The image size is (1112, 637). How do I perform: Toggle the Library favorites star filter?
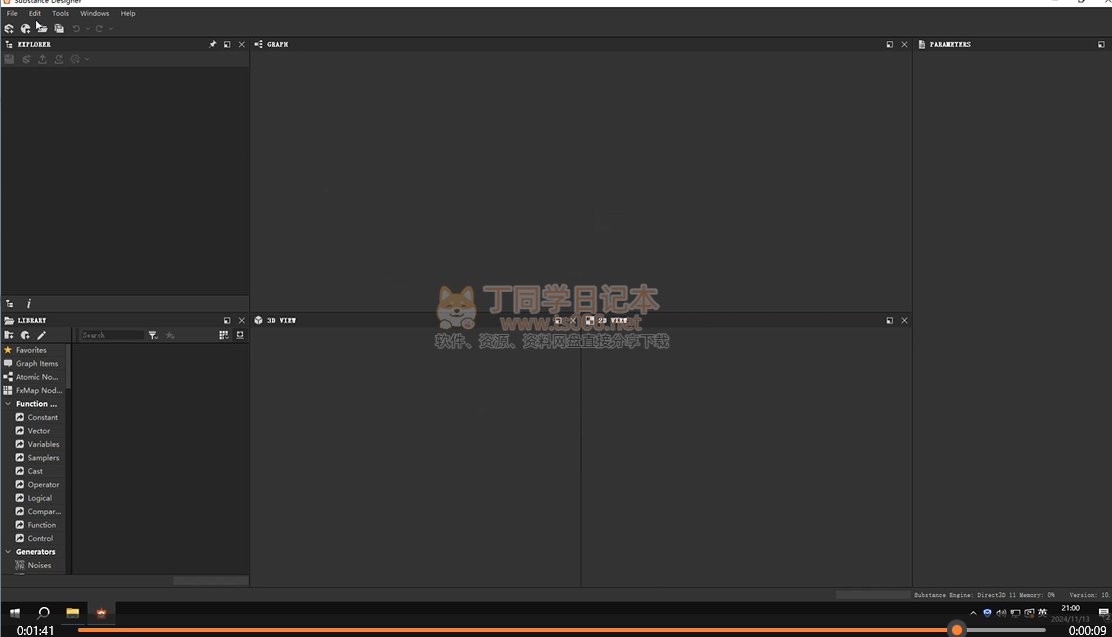pos(170,335)
